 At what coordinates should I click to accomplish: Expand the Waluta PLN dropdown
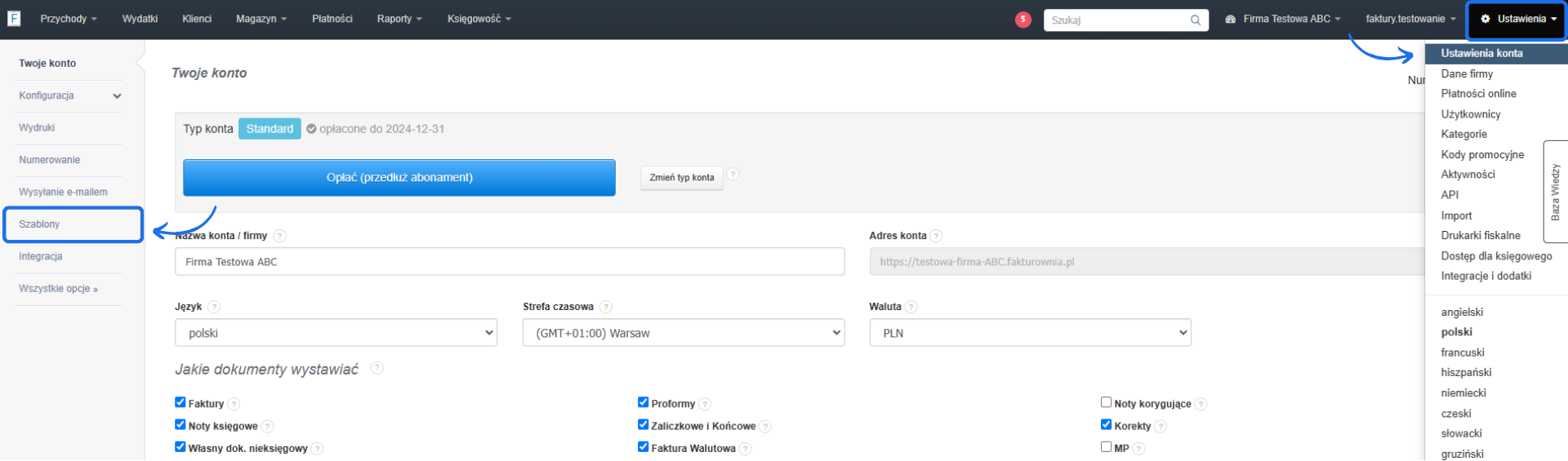click(1029, 333)
